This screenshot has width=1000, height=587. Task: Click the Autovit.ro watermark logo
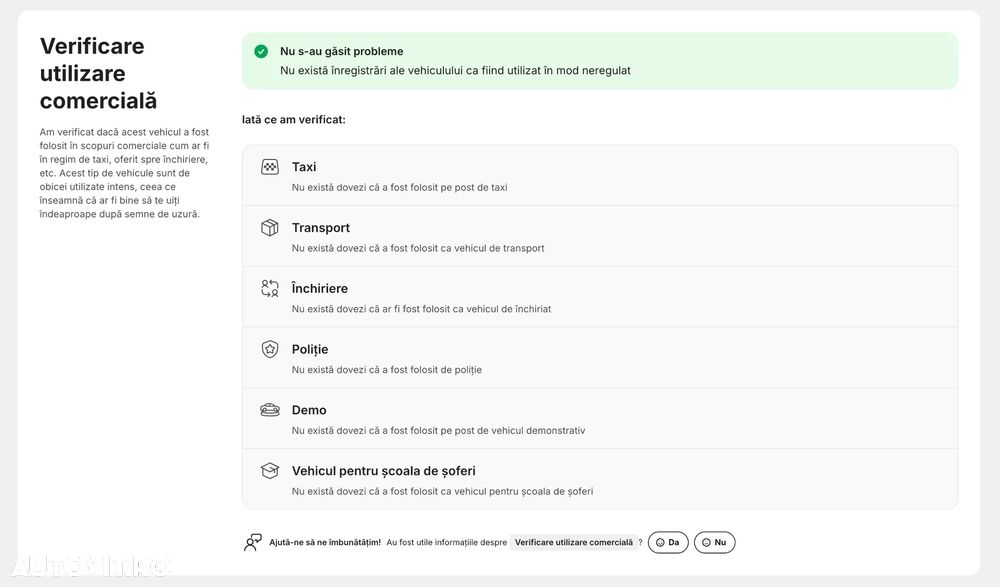(90, 566)
